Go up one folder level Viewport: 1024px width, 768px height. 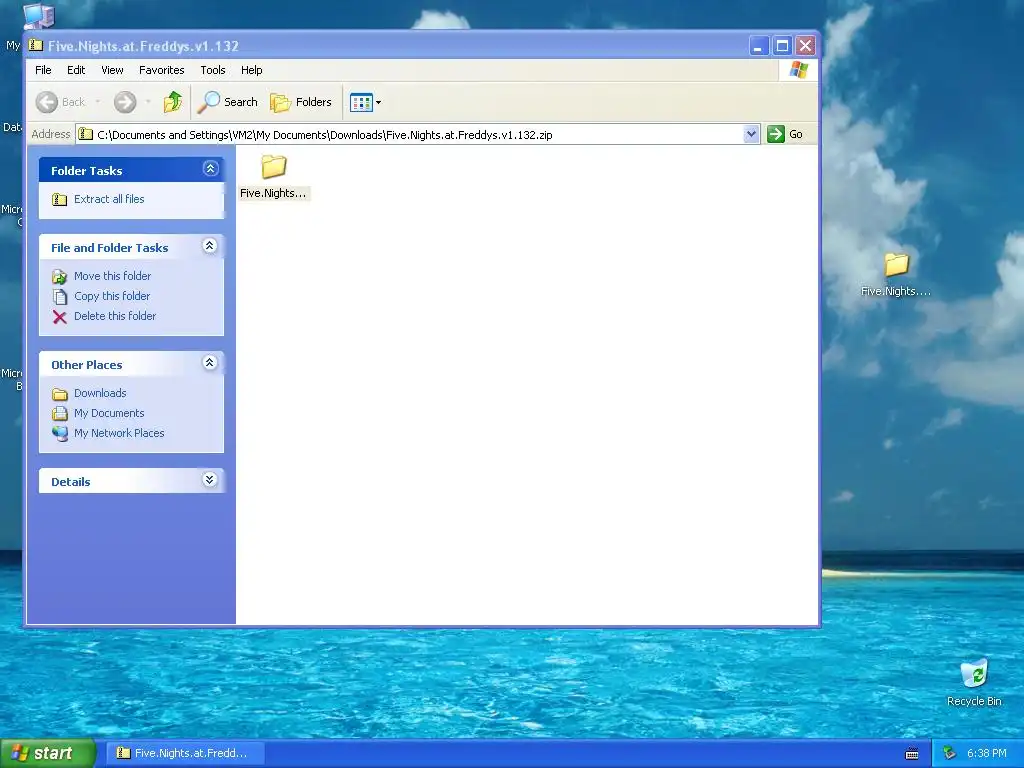pos(173,102)
